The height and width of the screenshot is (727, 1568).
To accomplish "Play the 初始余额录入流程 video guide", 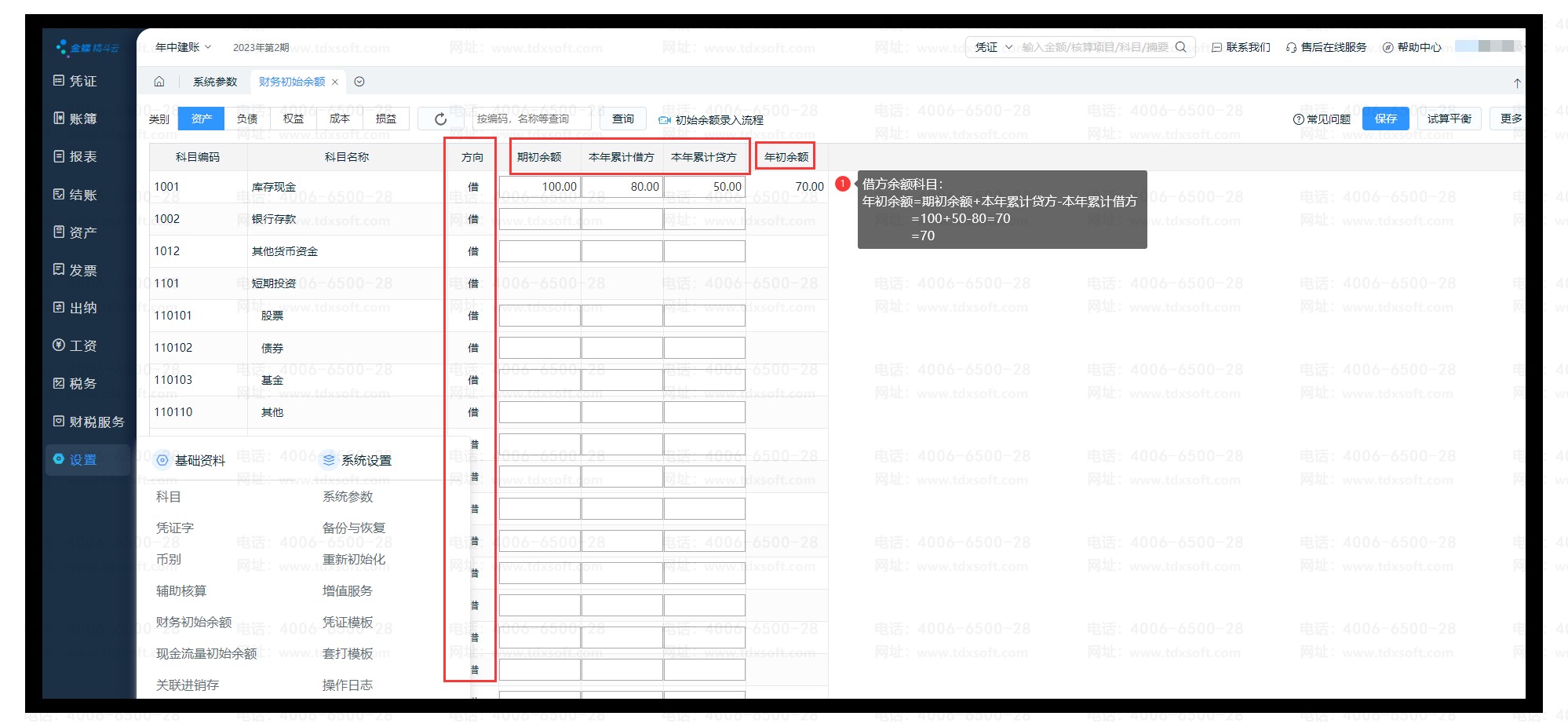I will tap(710, 120).
